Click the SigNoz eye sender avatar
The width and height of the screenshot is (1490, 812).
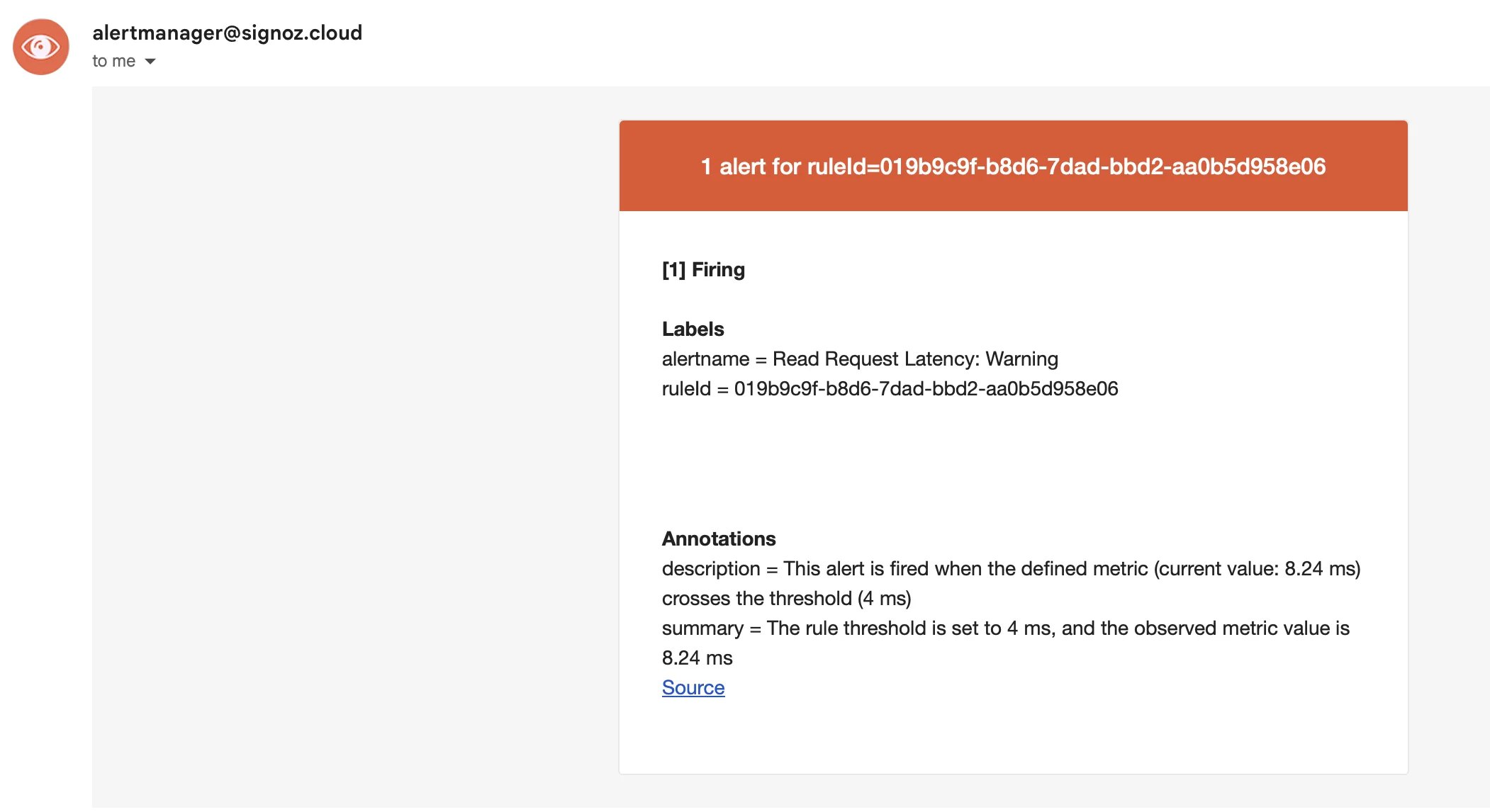(x=41, y=47)
